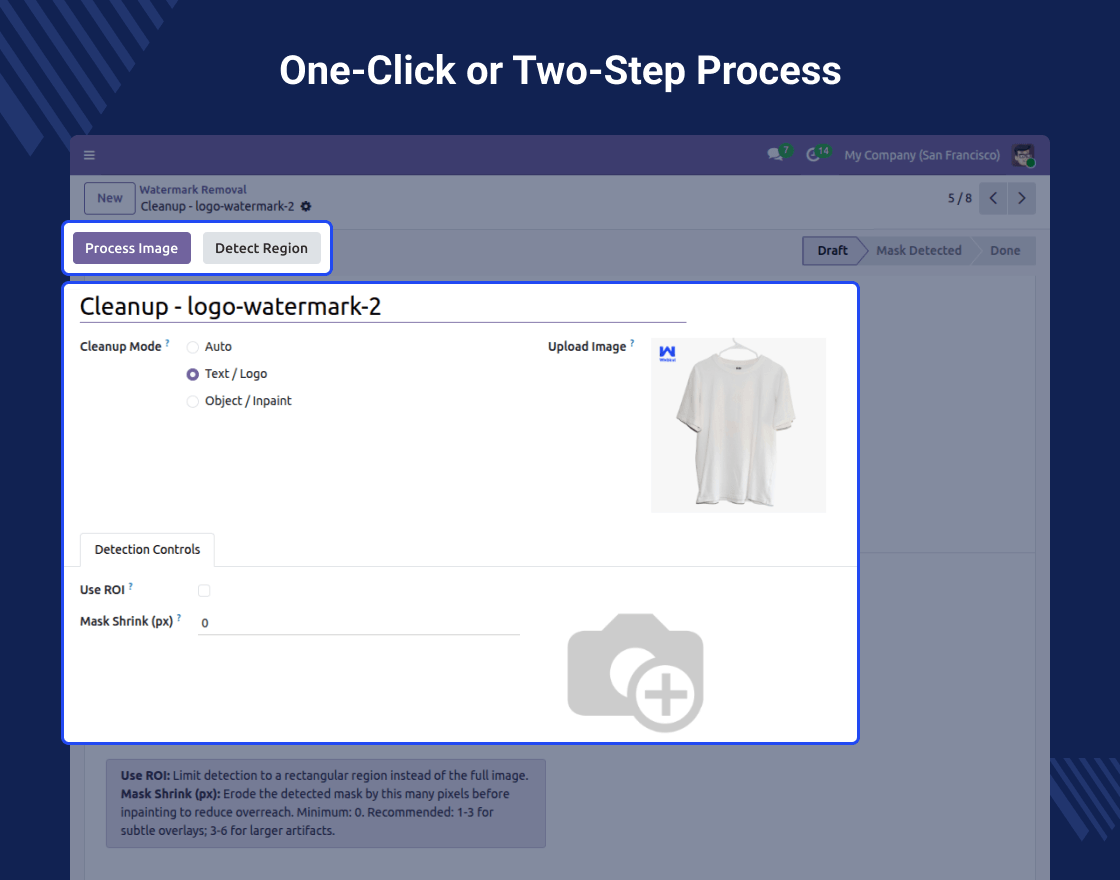Click the Upload Image help question mark
The image size is (1120, 880).
pyautogui.click(x=632, y=343)
